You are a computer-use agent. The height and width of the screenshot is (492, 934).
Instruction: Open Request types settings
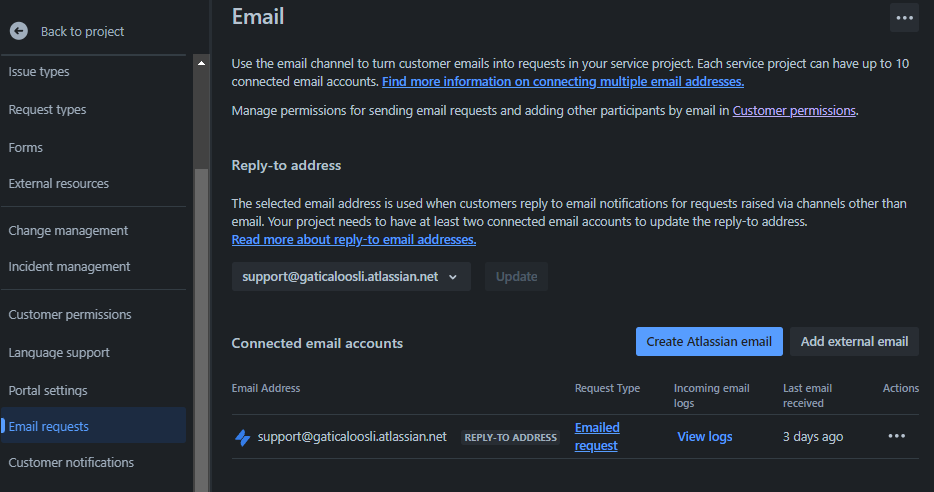(47, 110)
